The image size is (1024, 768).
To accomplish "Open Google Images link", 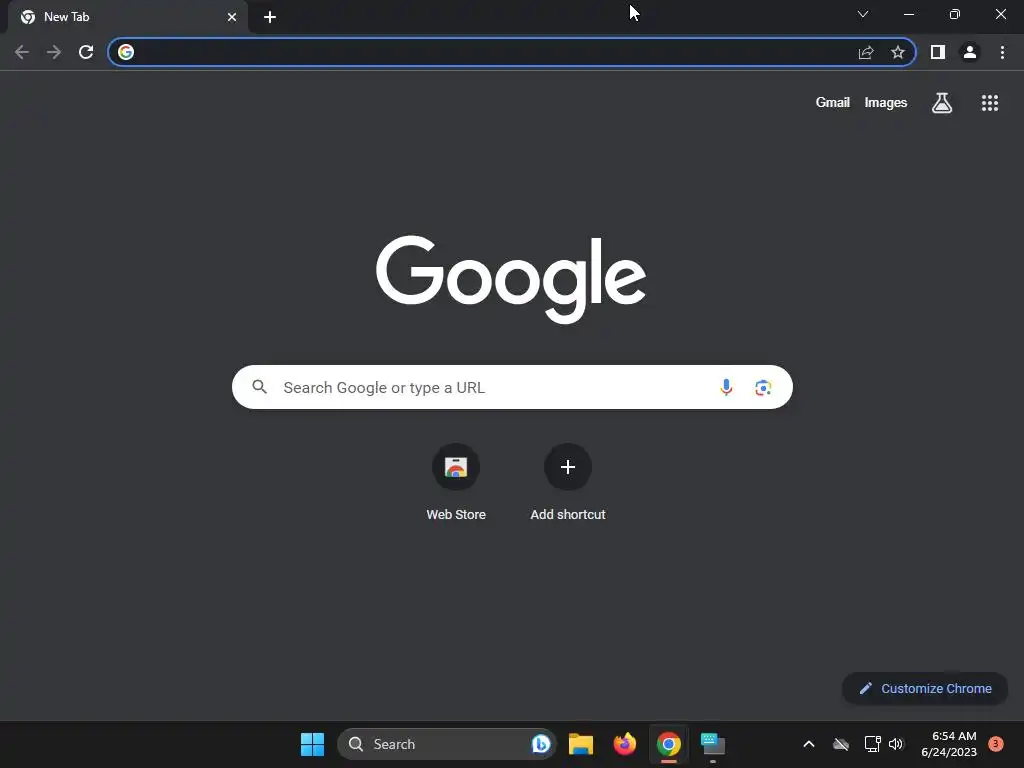I will (886, 103).
